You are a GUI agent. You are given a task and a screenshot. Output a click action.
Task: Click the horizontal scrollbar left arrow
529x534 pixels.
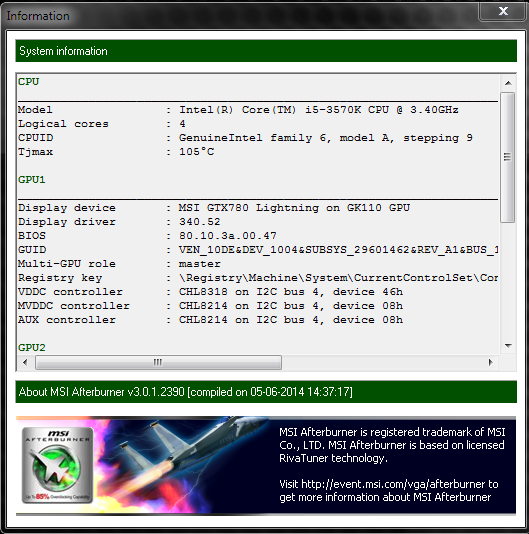(x=25, y=362)
